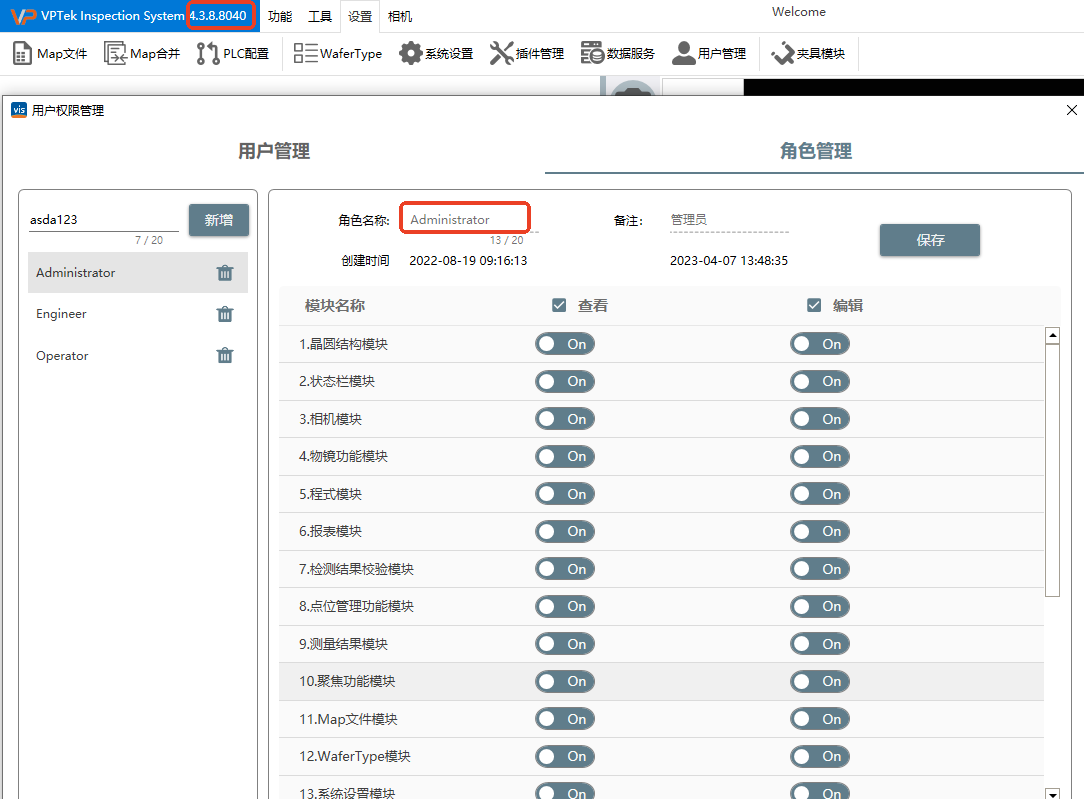Screen dimensions: 1084x799
Task: Click the 2022-08-19 09:16:13 creation time
Action: point(468,261)
